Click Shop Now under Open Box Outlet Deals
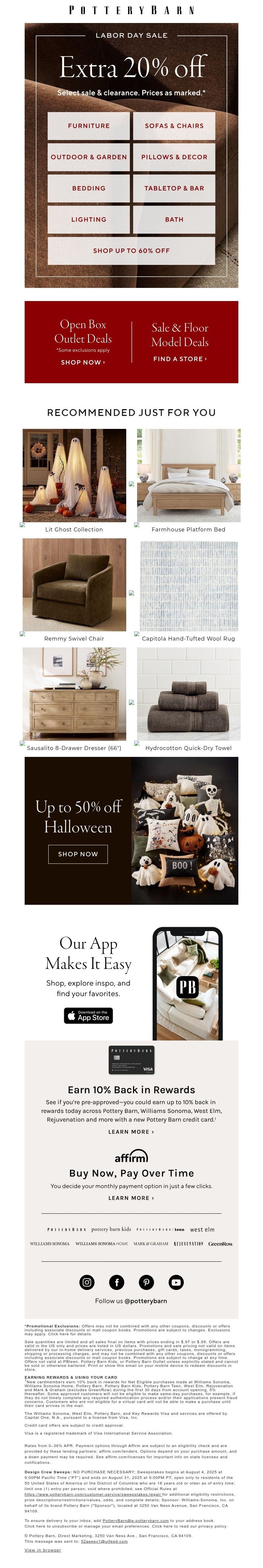Image resolution: width=263 pixels, height=1568 pixels. tap(83, 362)
